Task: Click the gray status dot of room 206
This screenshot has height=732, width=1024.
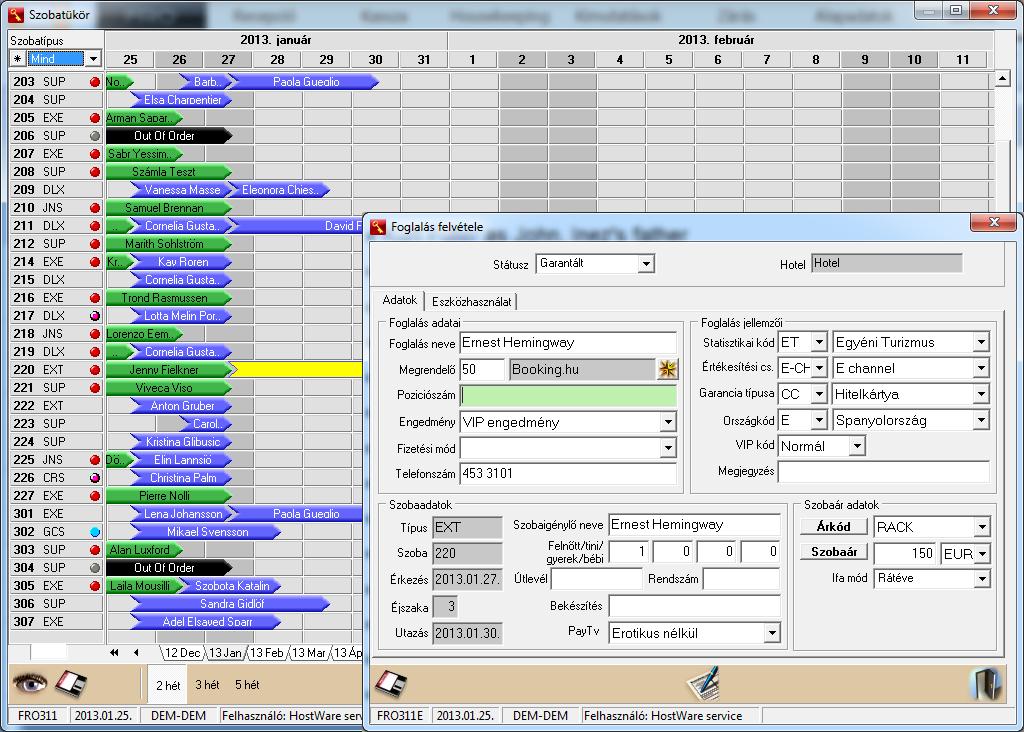Action: coord(95,136)
